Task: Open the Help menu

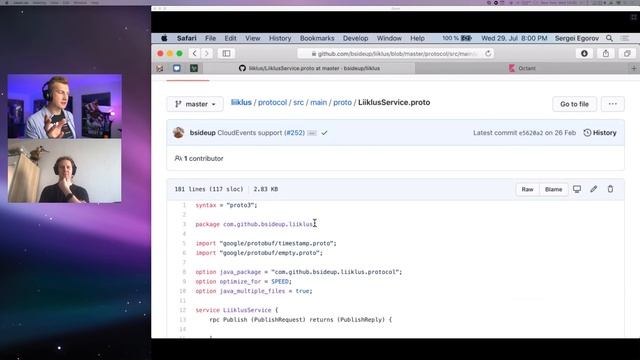Action: pyautogui.click(x=417, y=38)
